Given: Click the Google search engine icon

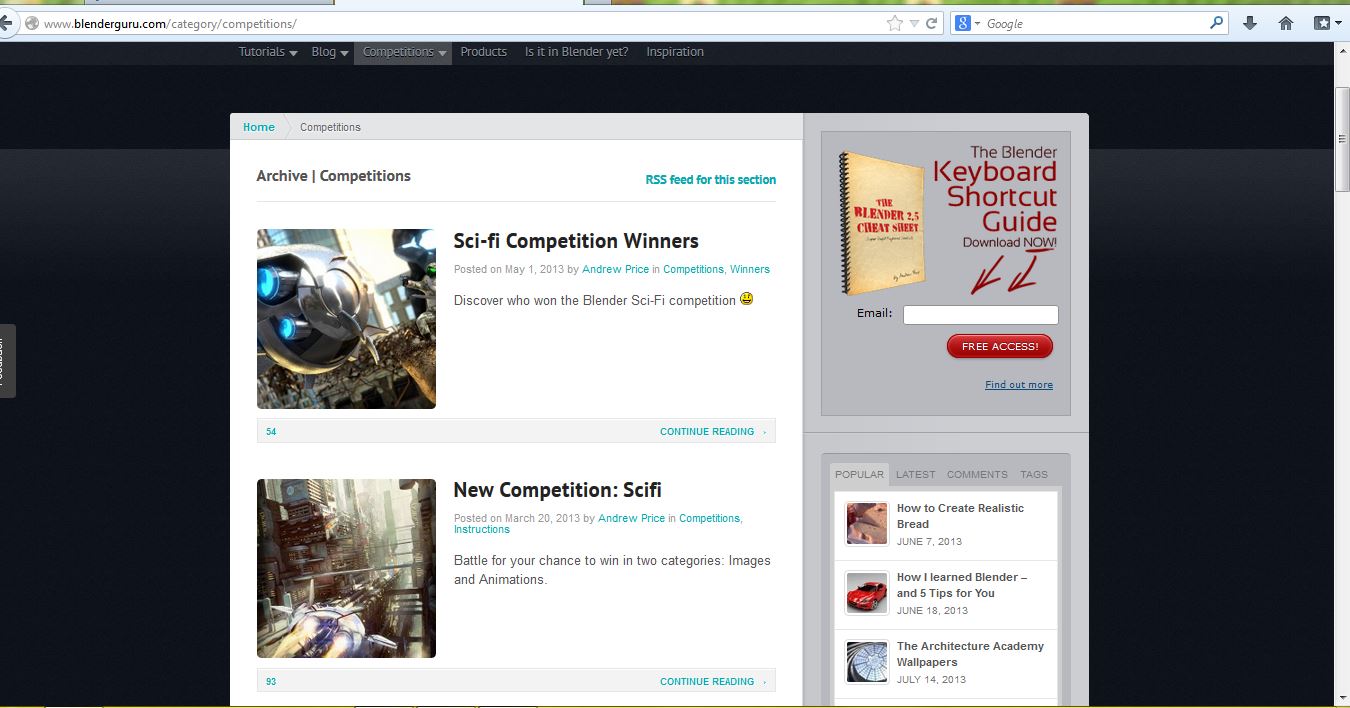Looking at the screenshot, I should tap(962, 23).
